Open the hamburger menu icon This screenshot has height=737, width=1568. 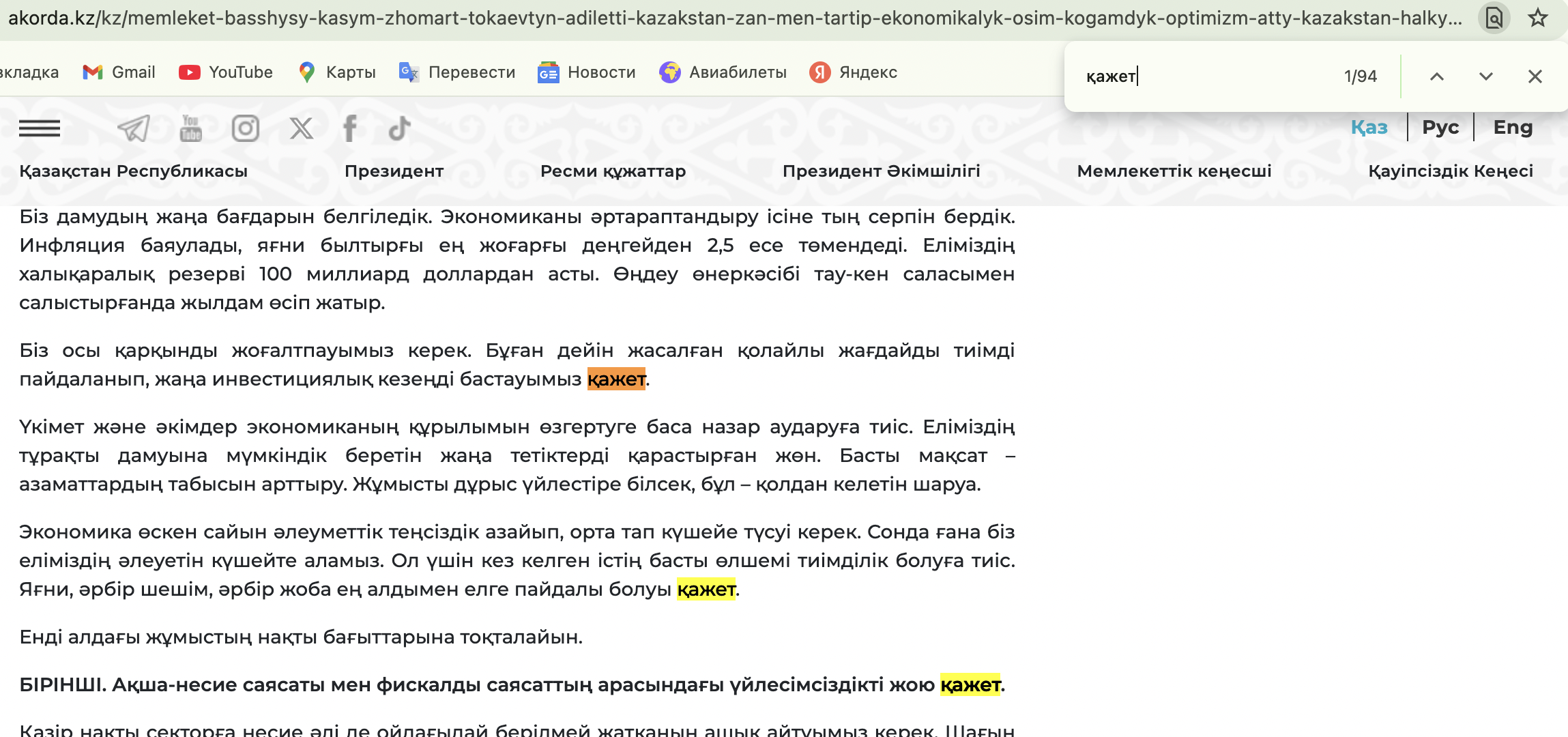click(x=40, y=128)
